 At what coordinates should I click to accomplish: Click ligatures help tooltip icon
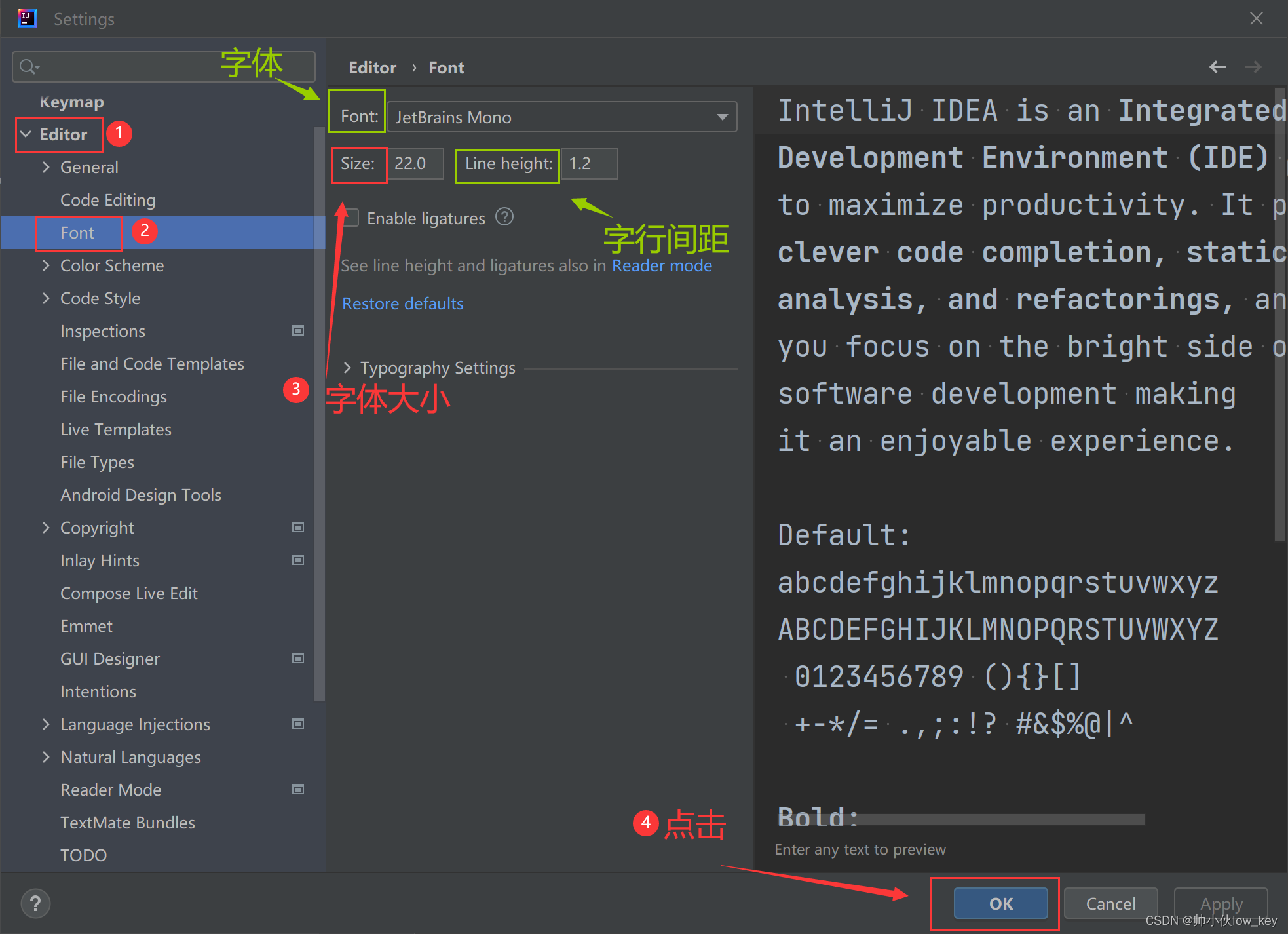click(x=504, y=217)
